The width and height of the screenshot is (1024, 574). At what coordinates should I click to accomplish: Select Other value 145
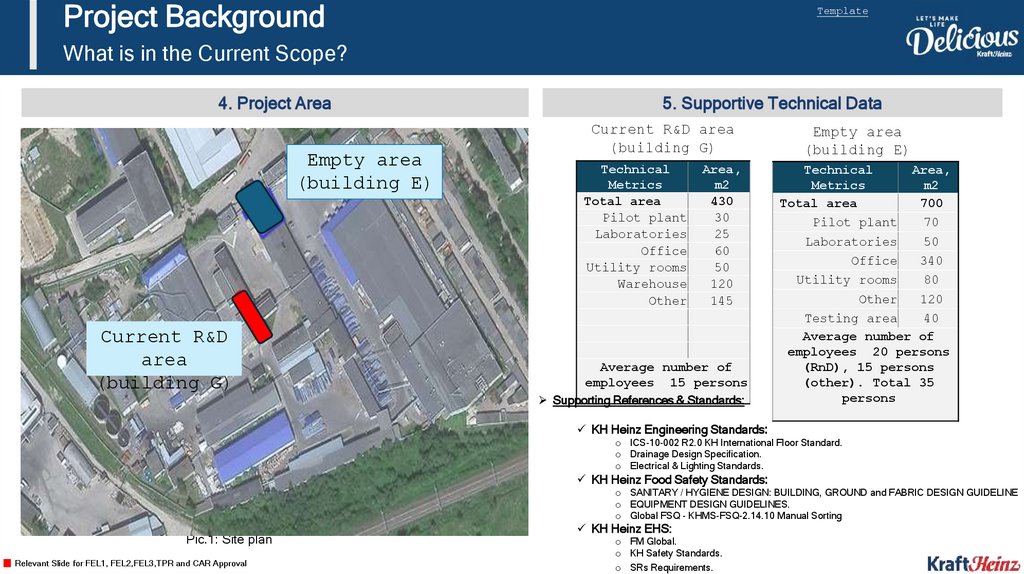pyautogui.click(x=722, y=301)
